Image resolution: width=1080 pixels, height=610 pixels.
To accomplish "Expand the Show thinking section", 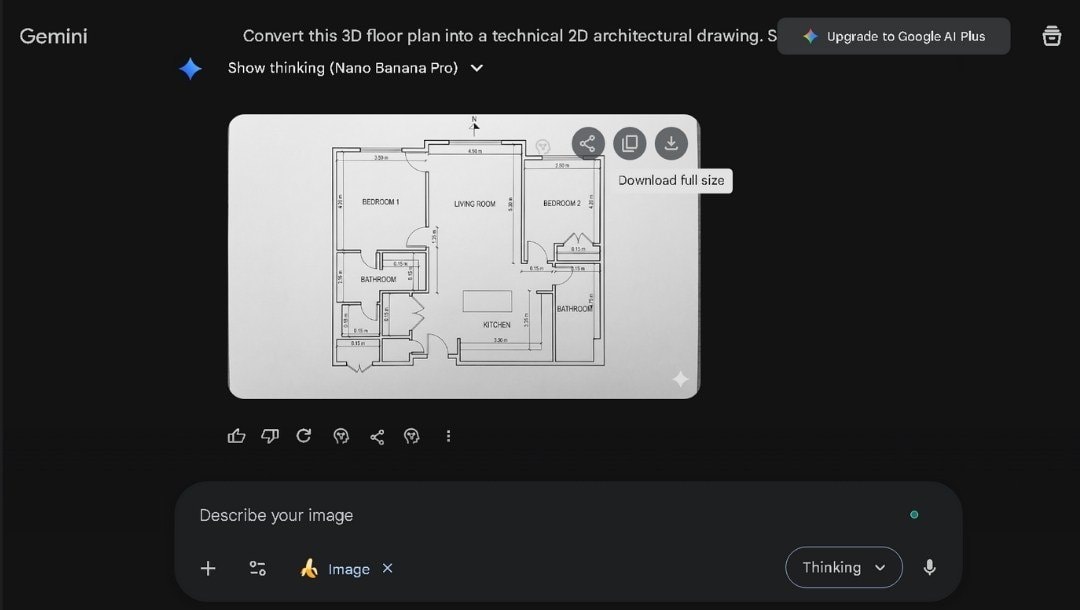I will (476, 68).
